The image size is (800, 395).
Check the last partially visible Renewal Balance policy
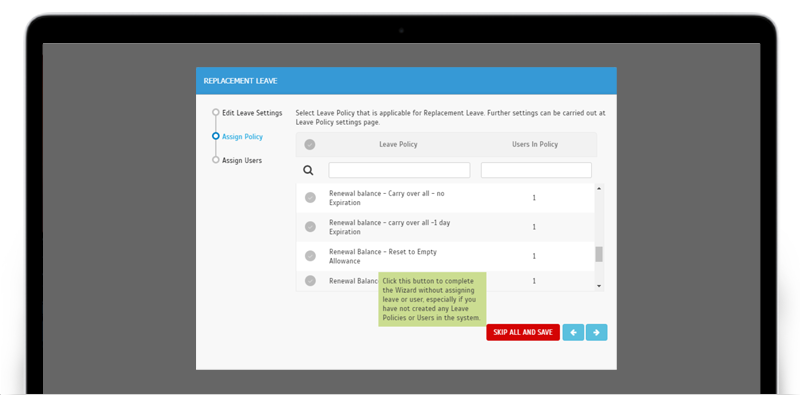(x=310, y=281)
